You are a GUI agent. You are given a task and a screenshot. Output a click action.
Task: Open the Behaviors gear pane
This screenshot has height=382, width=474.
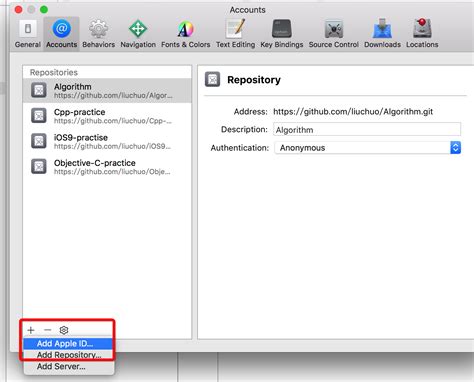coord(98,33)
